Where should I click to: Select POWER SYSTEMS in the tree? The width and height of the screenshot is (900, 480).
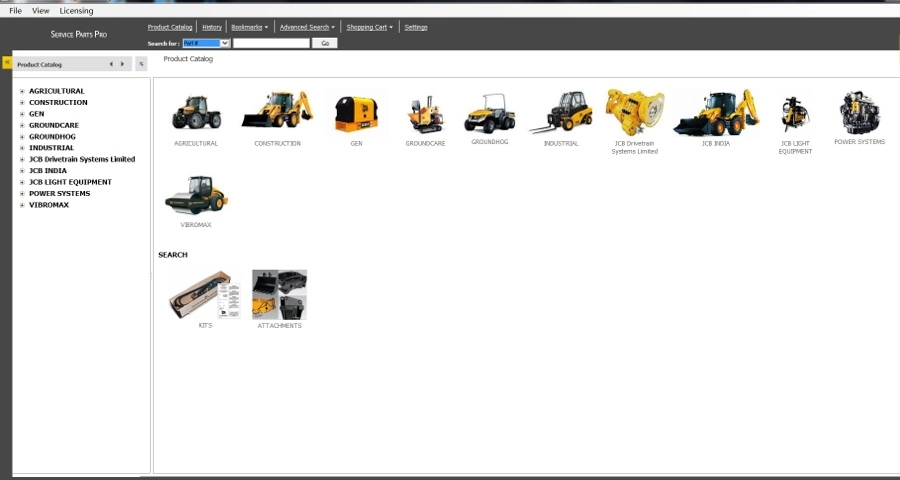click(x=60, y=193)
